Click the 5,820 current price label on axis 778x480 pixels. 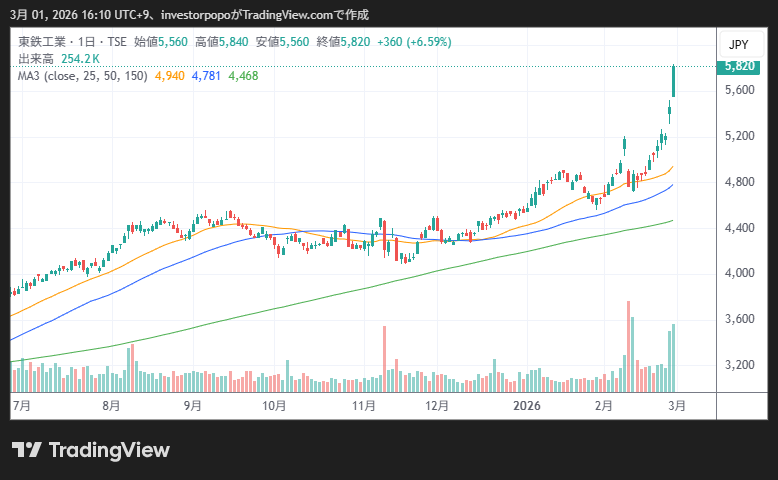[x=739, y=66]
